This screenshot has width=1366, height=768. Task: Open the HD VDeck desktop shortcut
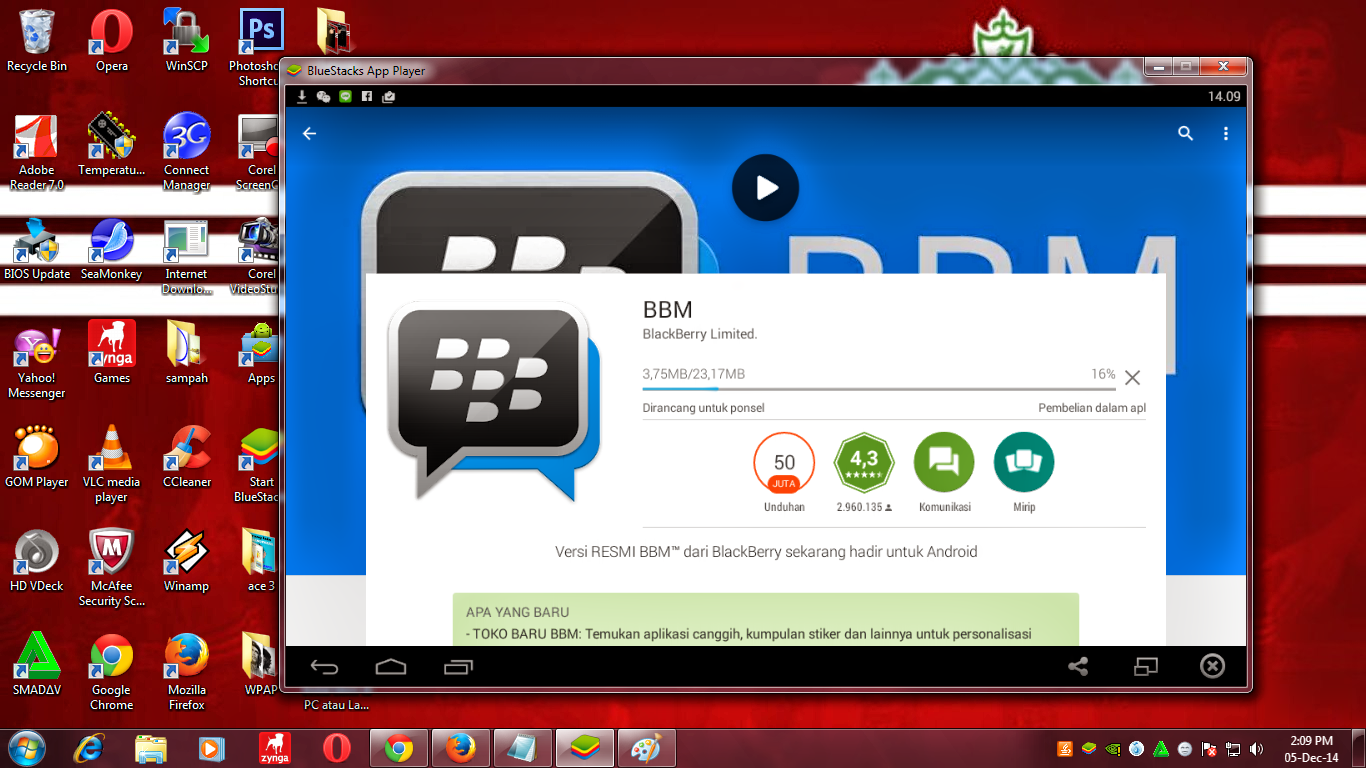37,561
